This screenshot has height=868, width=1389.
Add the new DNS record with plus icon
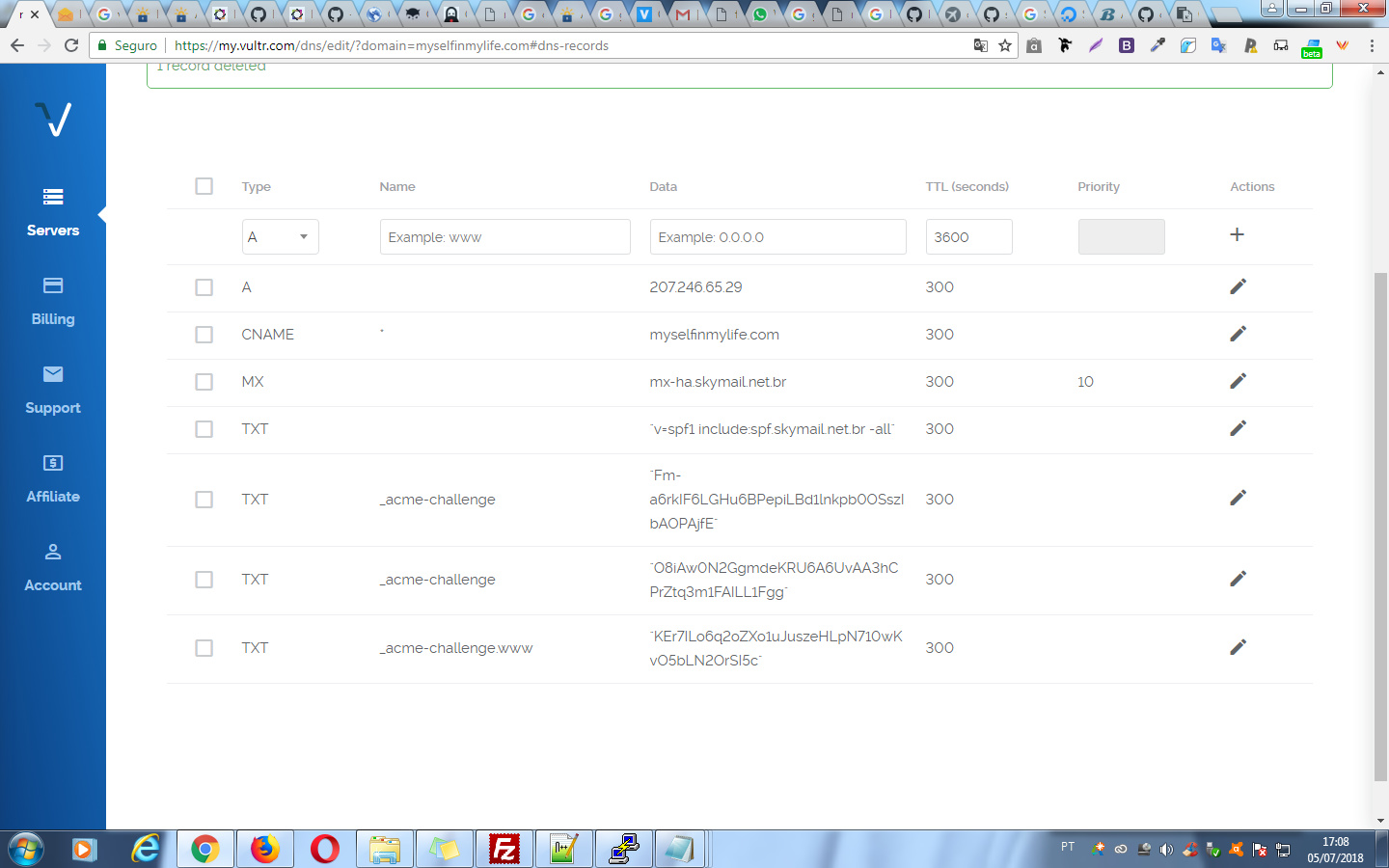tap(1237, 234)
